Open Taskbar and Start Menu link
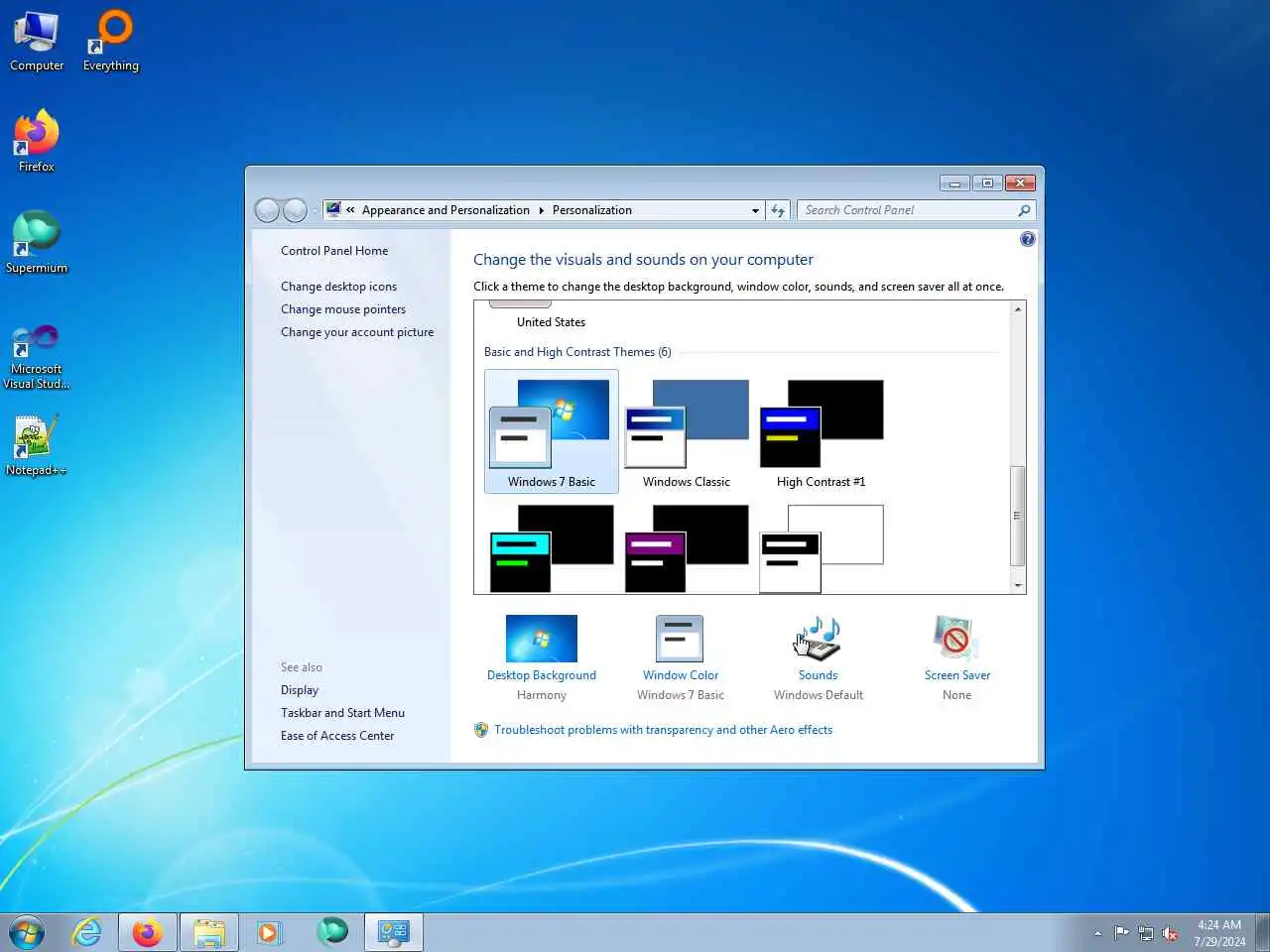 click(342, 713)
